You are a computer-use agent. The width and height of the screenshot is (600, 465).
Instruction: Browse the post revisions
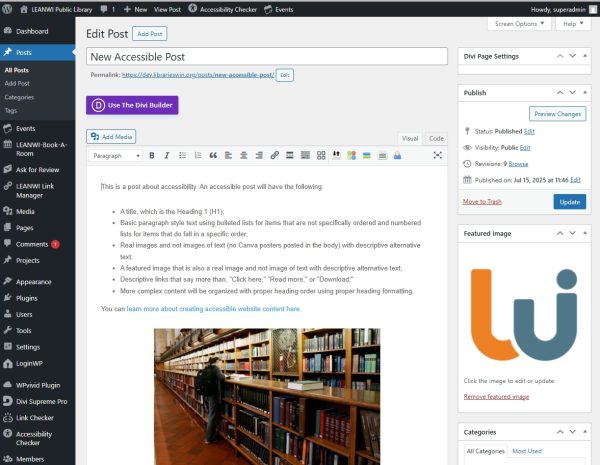point(518,164)
